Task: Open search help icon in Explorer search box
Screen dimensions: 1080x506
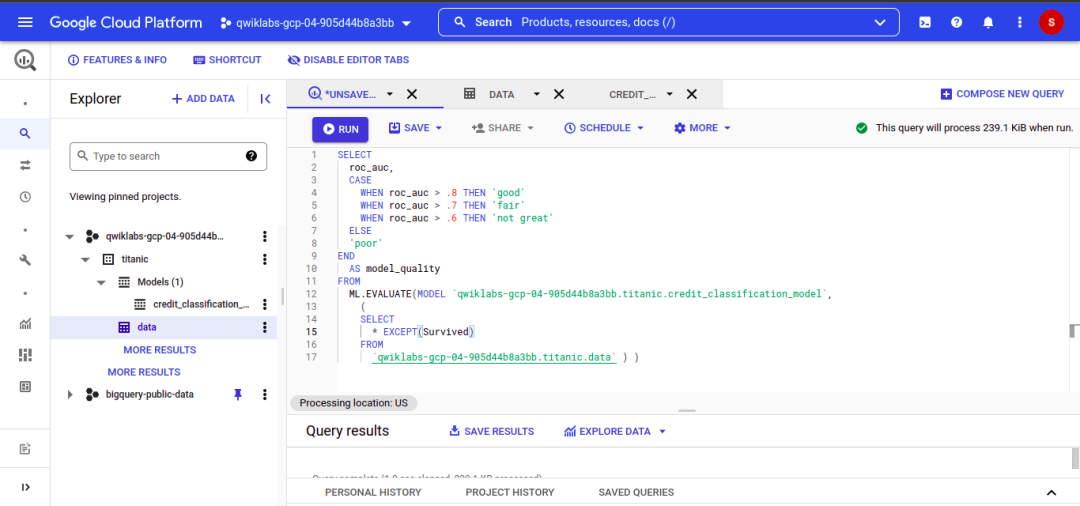Action: click(x=251, y=156)
